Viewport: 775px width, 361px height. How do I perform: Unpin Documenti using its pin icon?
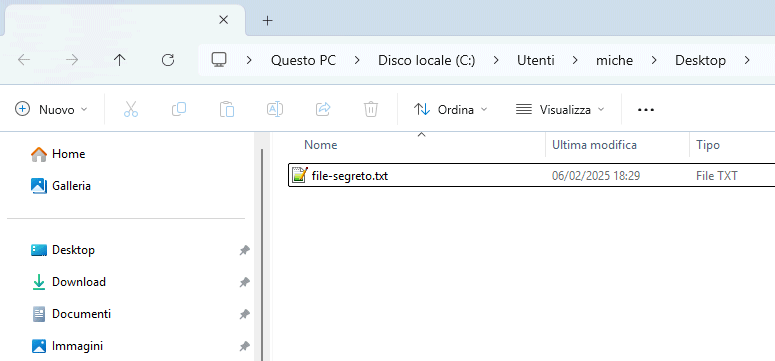coord(244,314)
